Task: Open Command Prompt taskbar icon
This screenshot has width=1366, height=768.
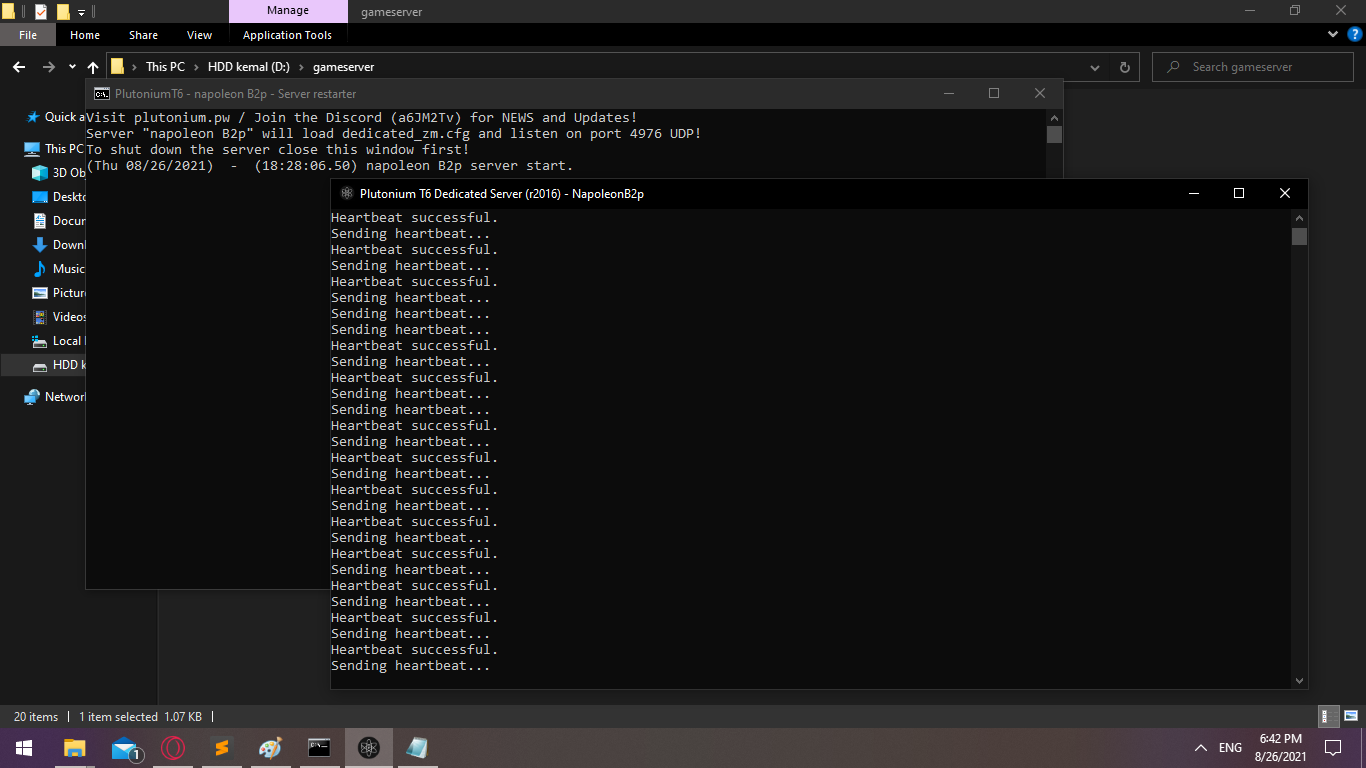Action: point(320,747)
